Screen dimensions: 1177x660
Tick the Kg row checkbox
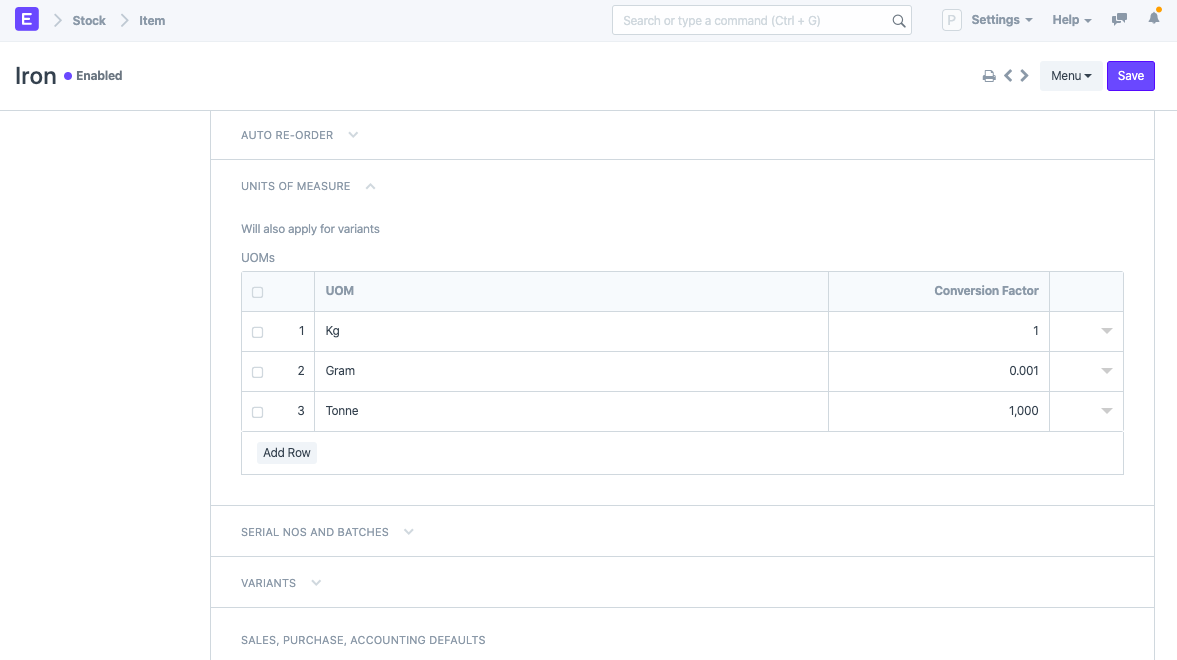(x=257, y=332)
